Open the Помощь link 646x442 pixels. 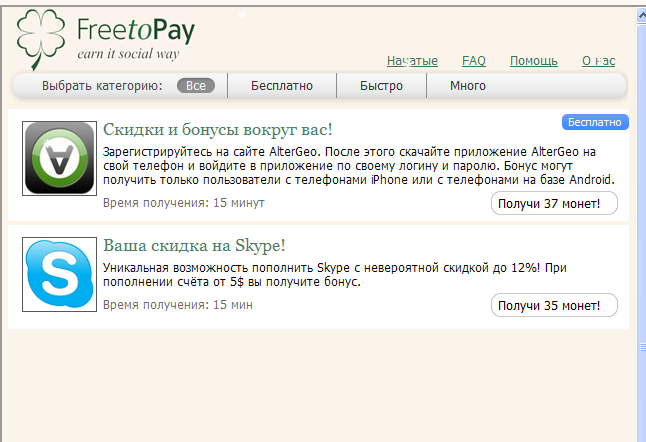[534, 61]
